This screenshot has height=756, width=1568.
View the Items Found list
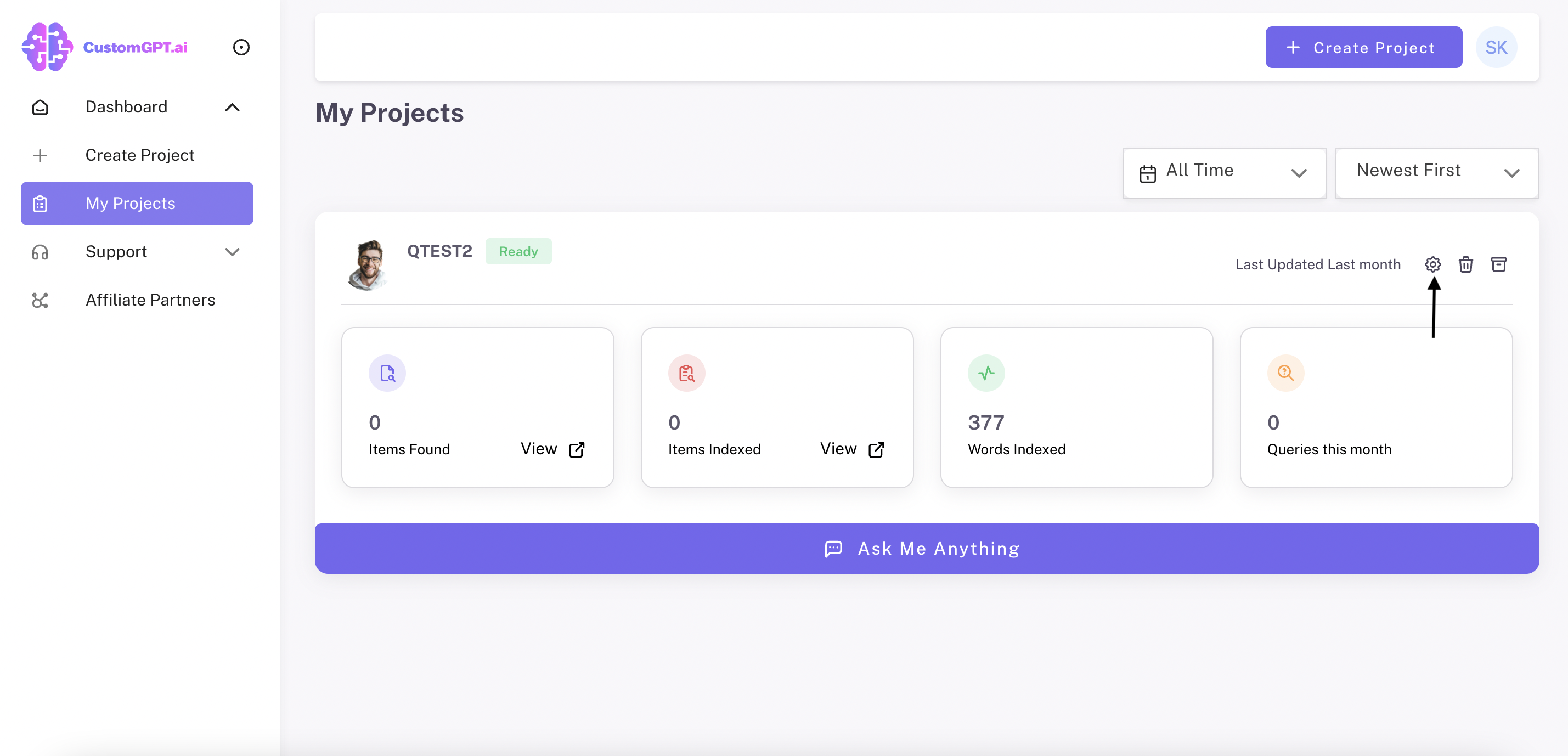(x=552, y=449)
